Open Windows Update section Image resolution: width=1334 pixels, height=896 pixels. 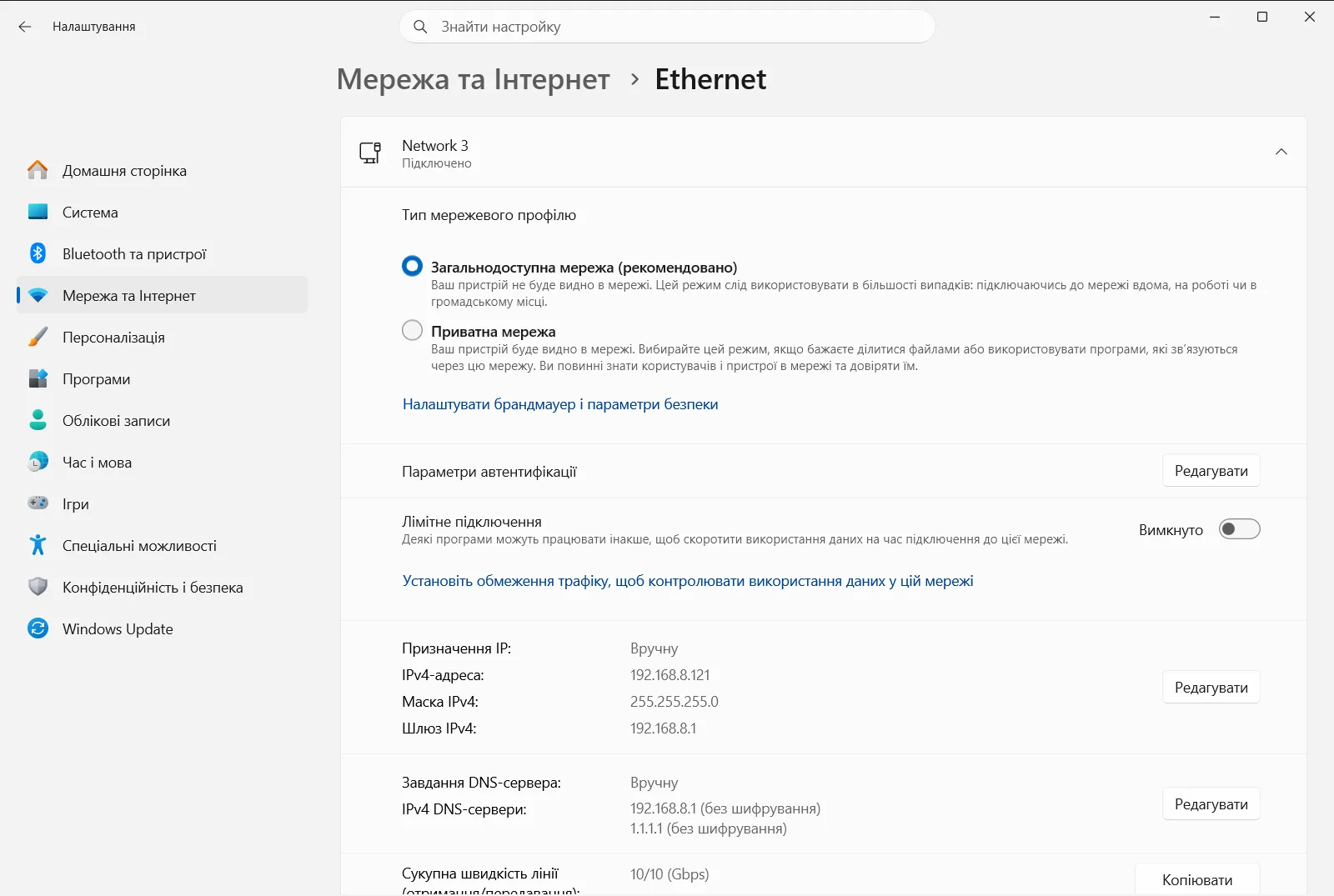point(163,628)
